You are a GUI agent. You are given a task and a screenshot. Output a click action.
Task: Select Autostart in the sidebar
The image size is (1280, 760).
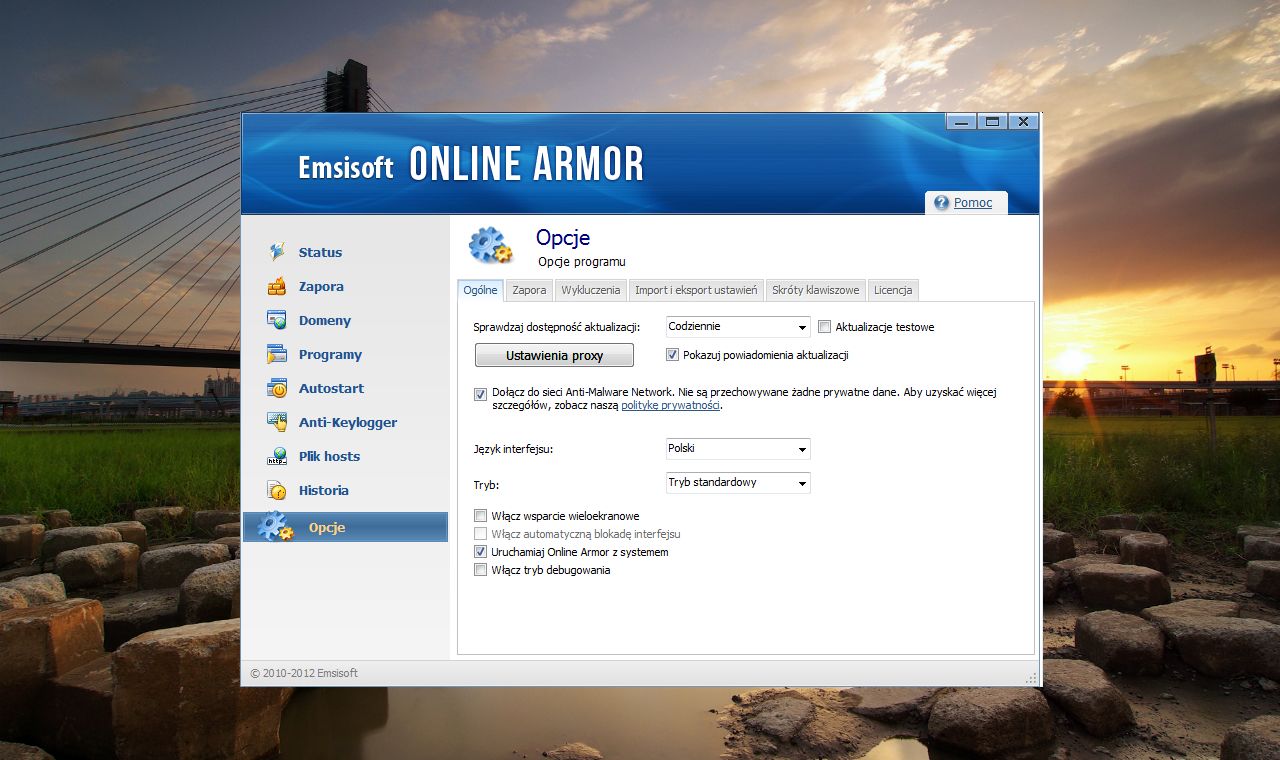331,388
